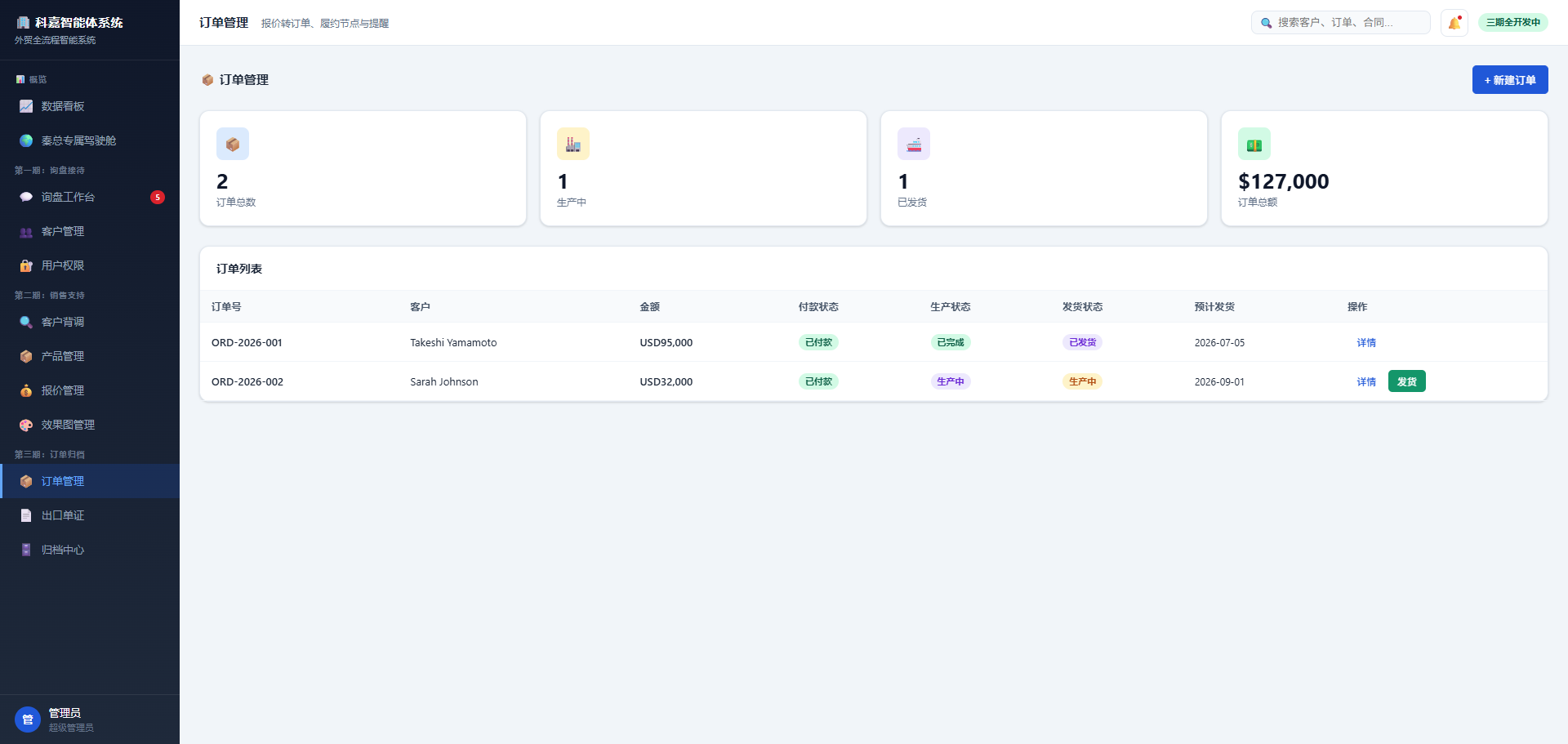Click customer name Takeshi Yamamoto
This screenshot has width=1568, height=744.
point(453,342)
